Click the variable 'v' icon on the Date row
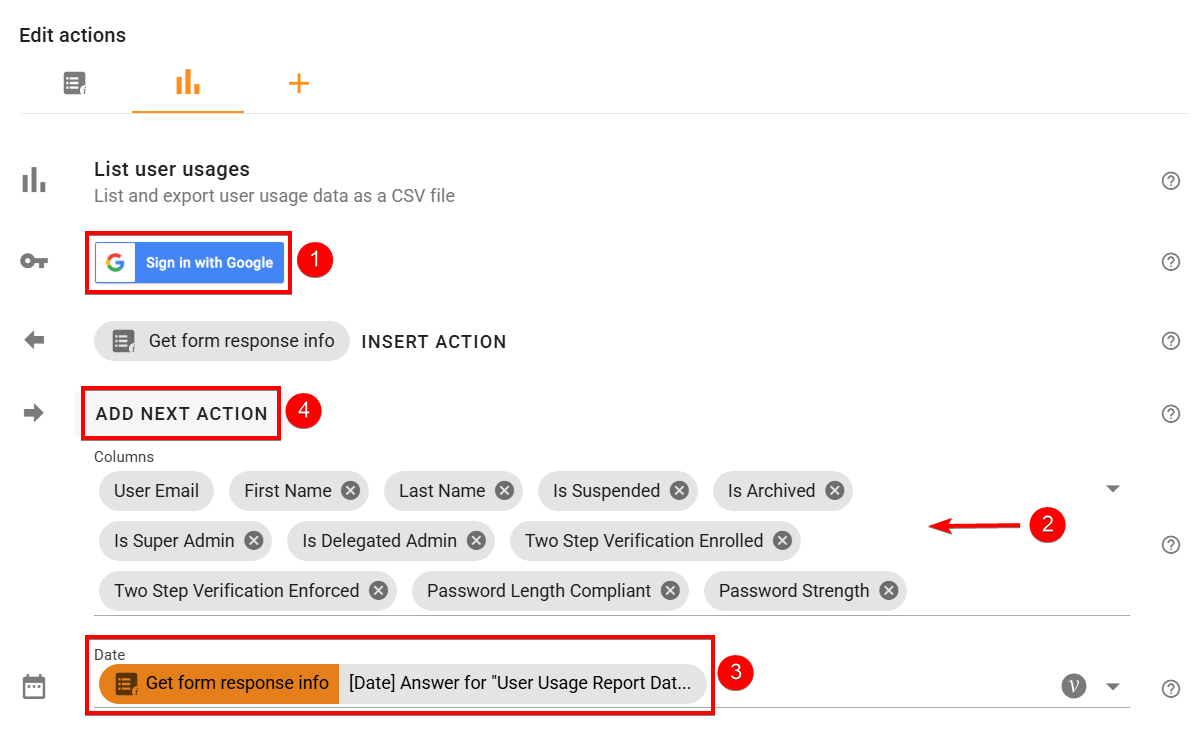This screenshot has height=740, width=1202. 1073,686
